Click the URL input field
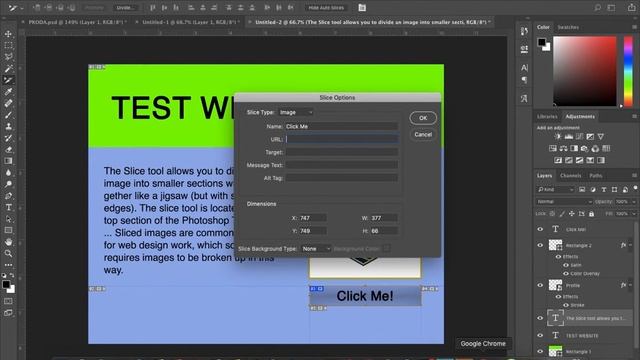This screenshot has width=640, height=360. 342,139
